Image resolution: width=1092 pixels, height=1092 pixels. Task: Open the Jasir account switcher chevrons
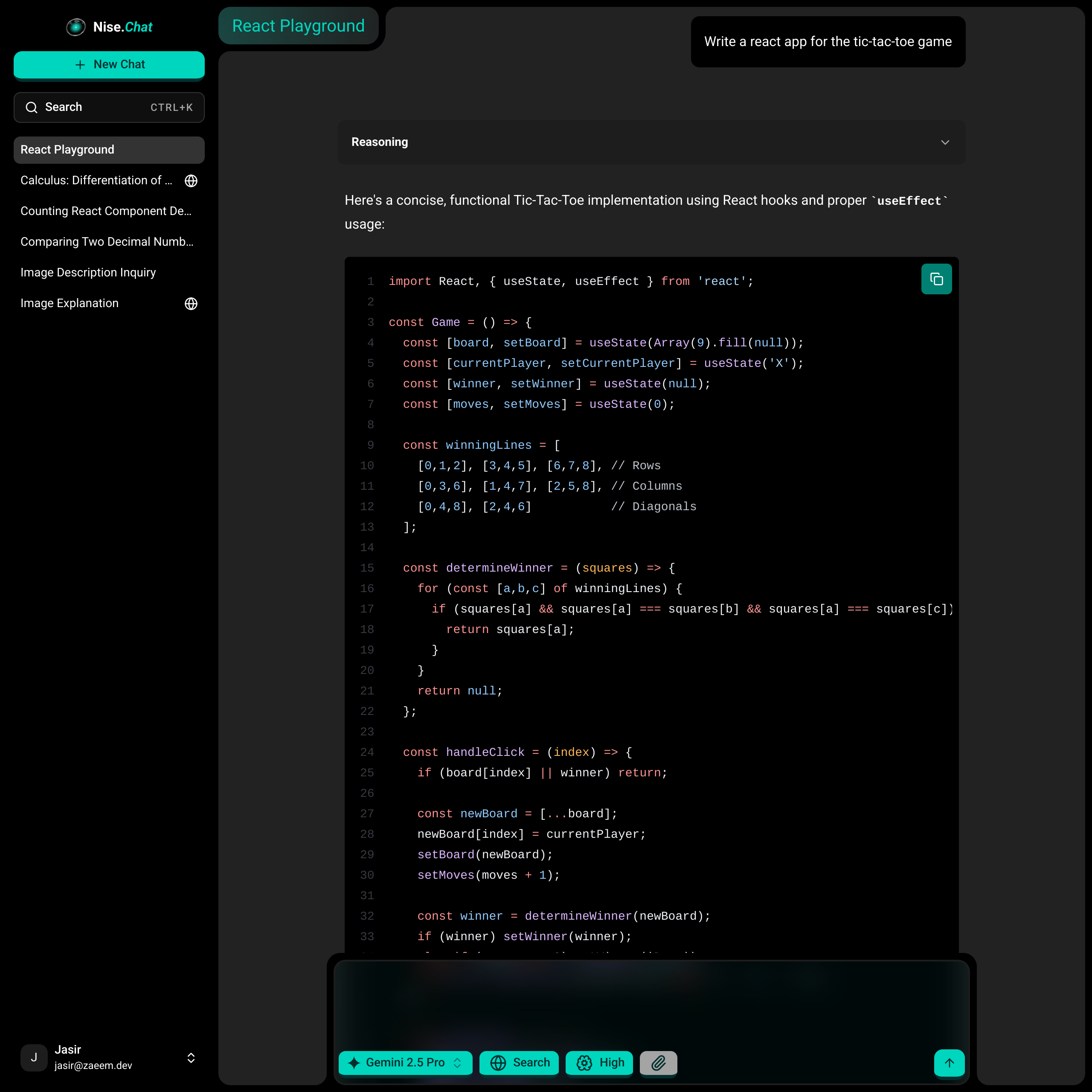tap(191, 1057)
